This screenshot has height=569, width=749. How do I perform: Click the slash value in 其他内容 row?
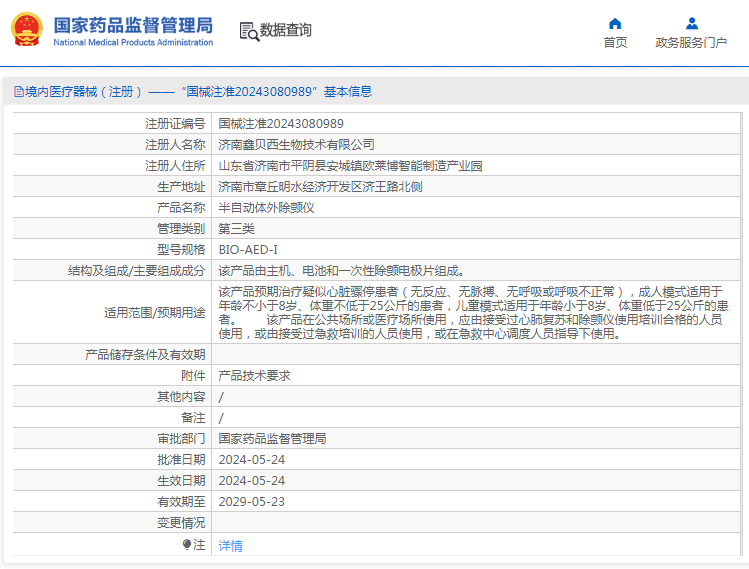221,397
